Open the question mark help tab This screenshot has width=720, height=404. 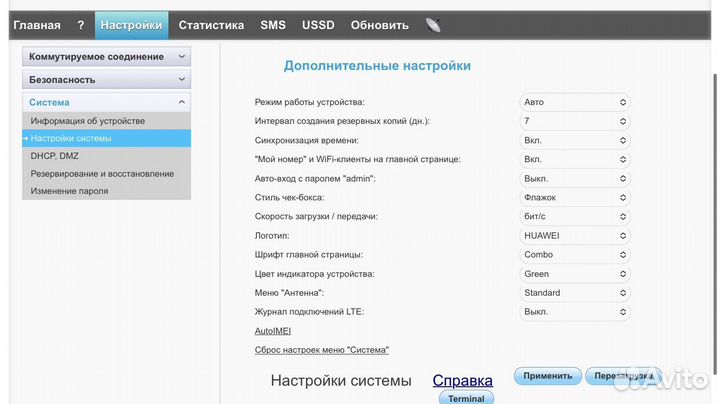81,25
